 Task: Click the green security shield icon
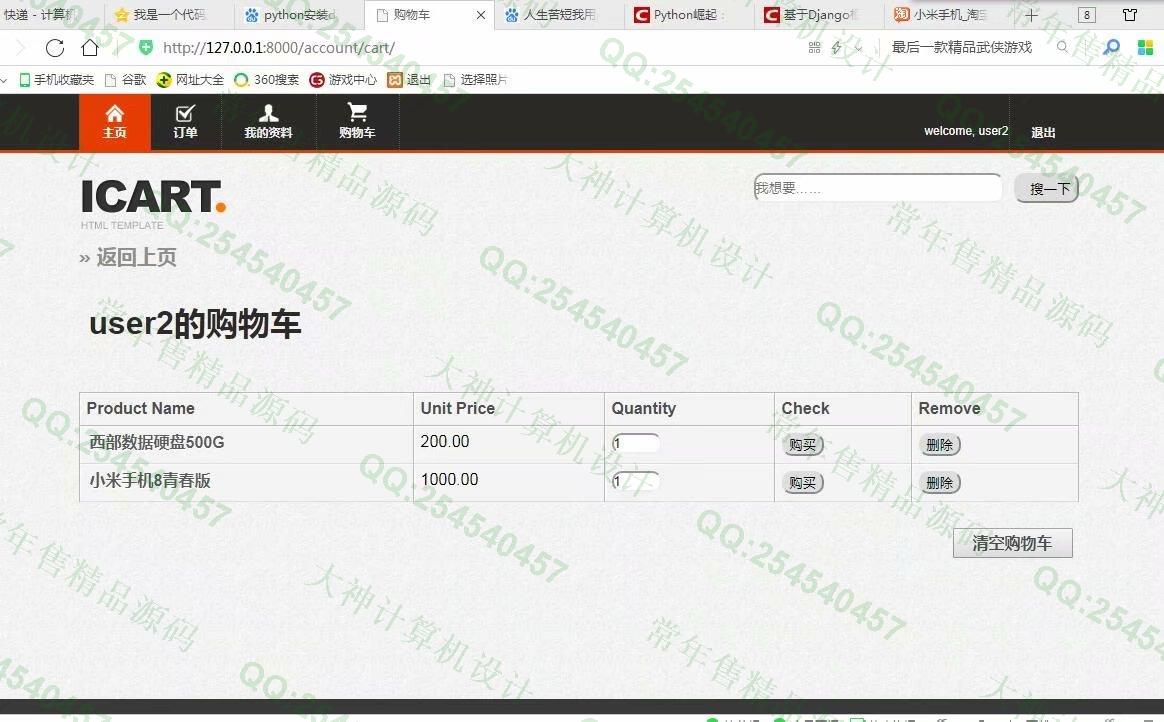pos(146,47)
